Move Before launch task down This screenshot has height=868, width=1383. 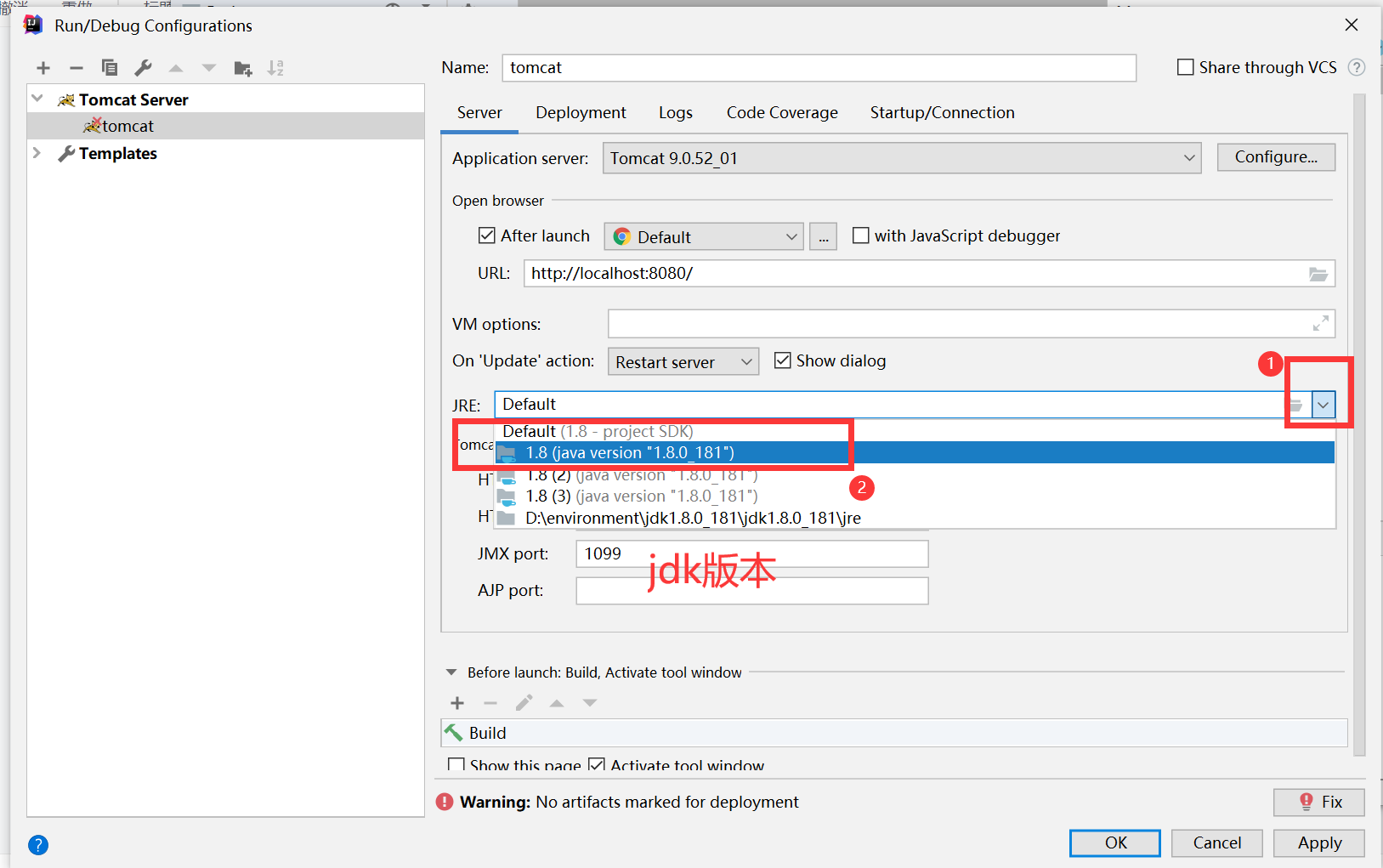tap(590, 703)
